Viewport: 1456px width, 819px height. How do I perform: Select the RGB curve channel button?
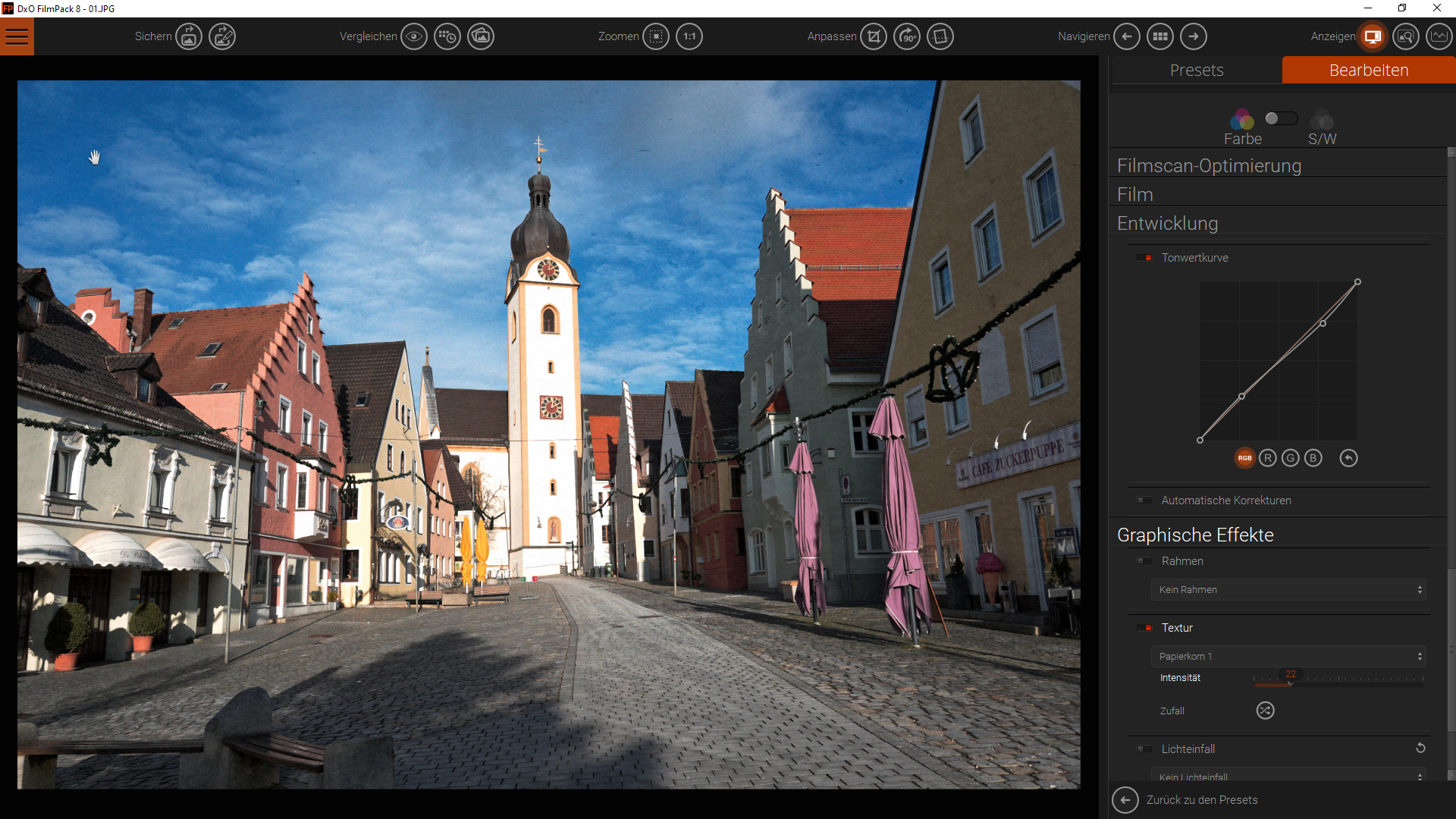[x=1244, y=458]
